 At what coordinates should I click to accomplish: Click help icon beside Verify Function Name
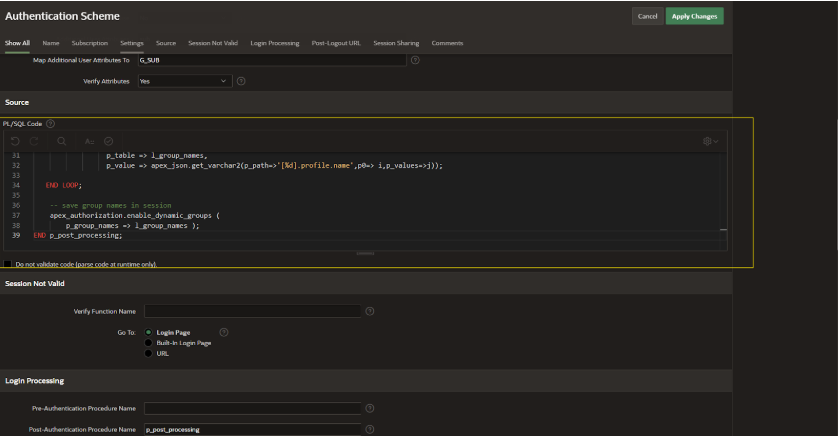coord(370,311)
